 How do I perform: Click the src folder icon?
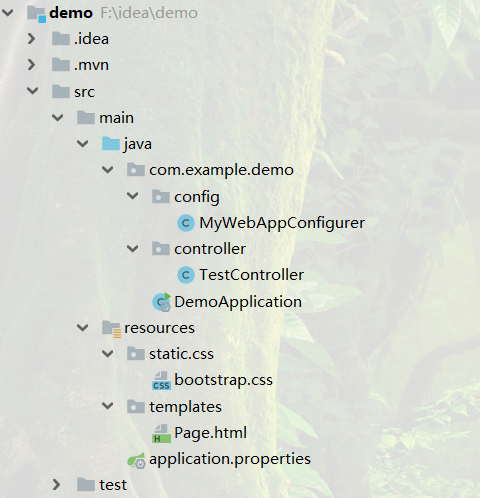click(61, 91)
